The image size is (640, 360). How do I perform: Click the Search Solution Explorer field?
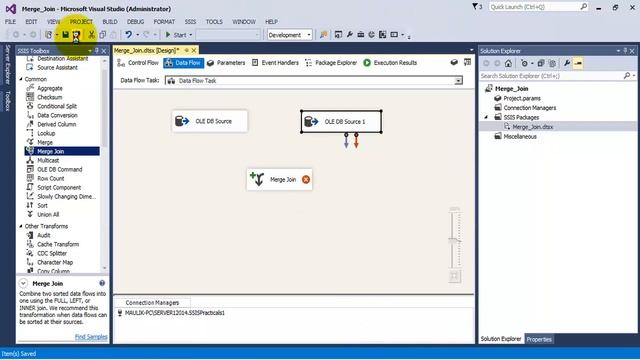tap(551, 76)
